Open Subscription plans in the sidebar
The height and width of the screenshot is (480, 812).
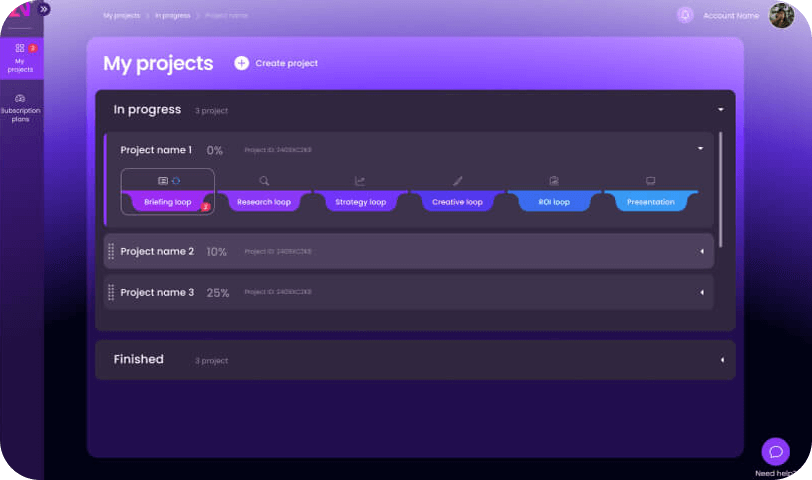21,108
